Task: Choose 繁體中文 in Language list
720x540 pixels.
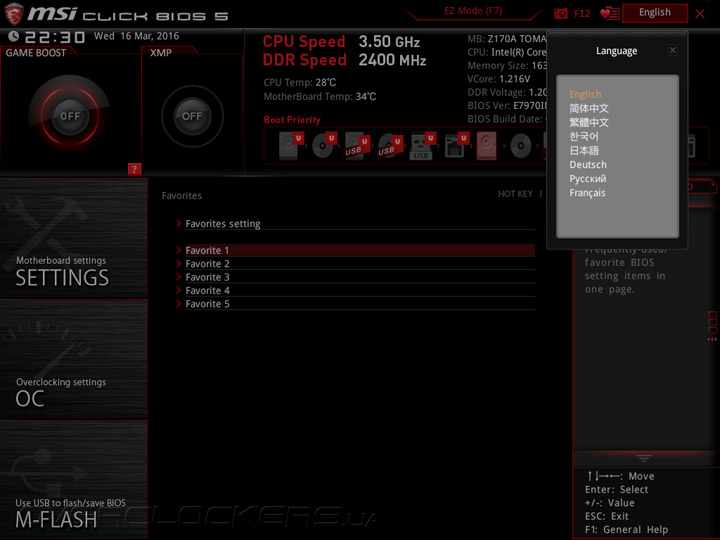Action: click(x=589, y=123)
